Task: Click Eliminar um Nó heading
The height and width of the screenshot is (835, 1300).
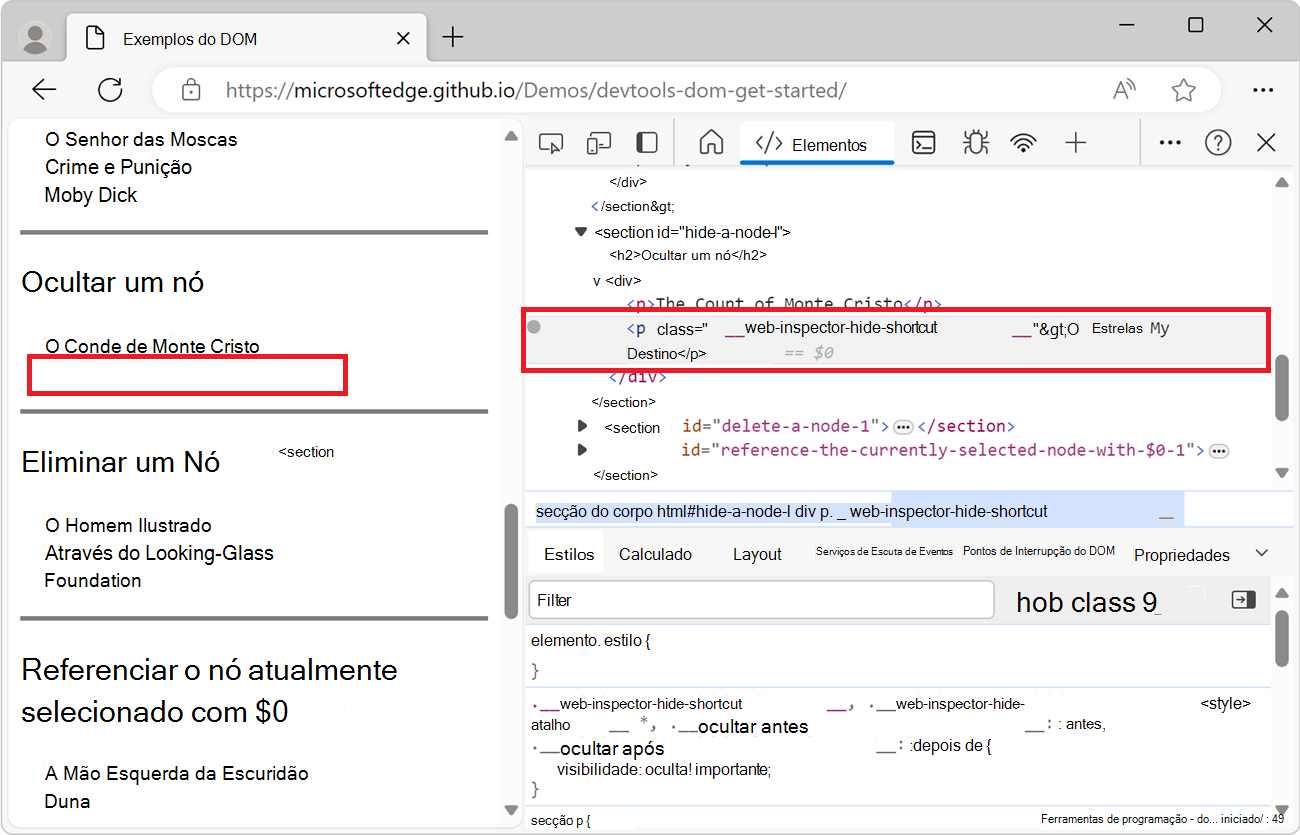Action: 121,462
